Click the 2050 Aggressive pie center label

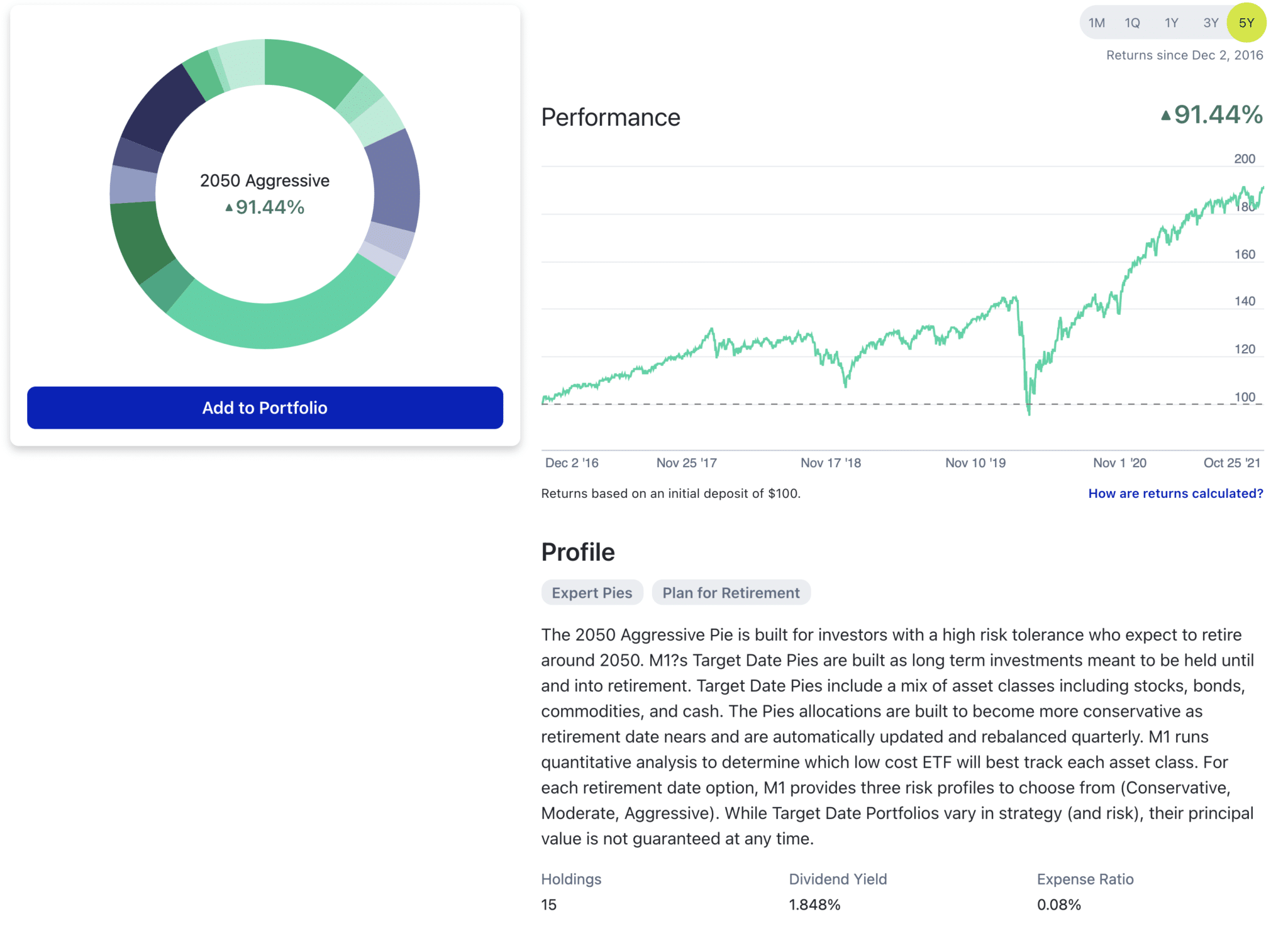click(265, 180)
